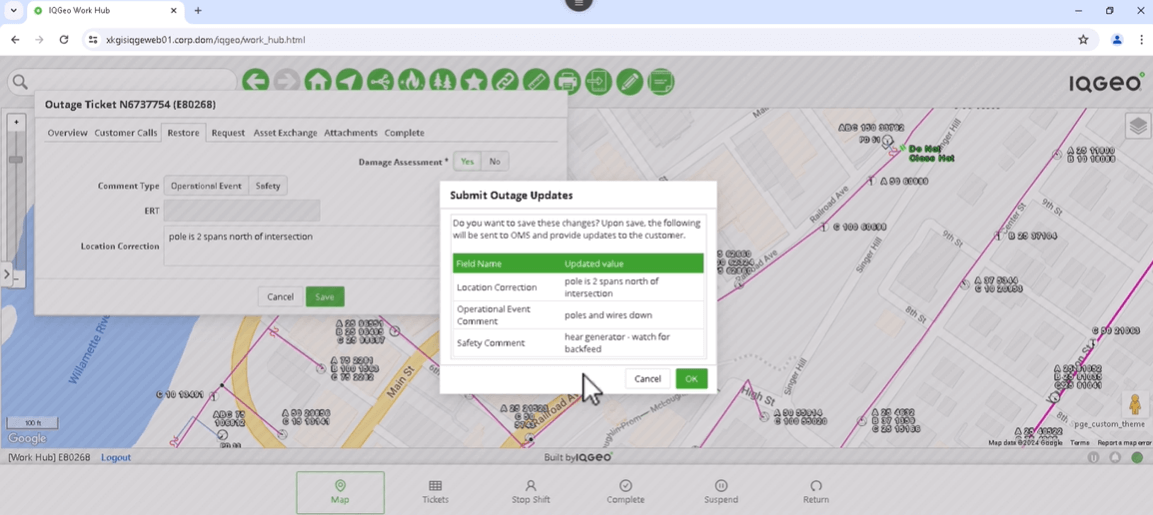Choose Safety comment type
Image resolution: width=1153 pixels, height=515 pixels.
tap(267, 186)
